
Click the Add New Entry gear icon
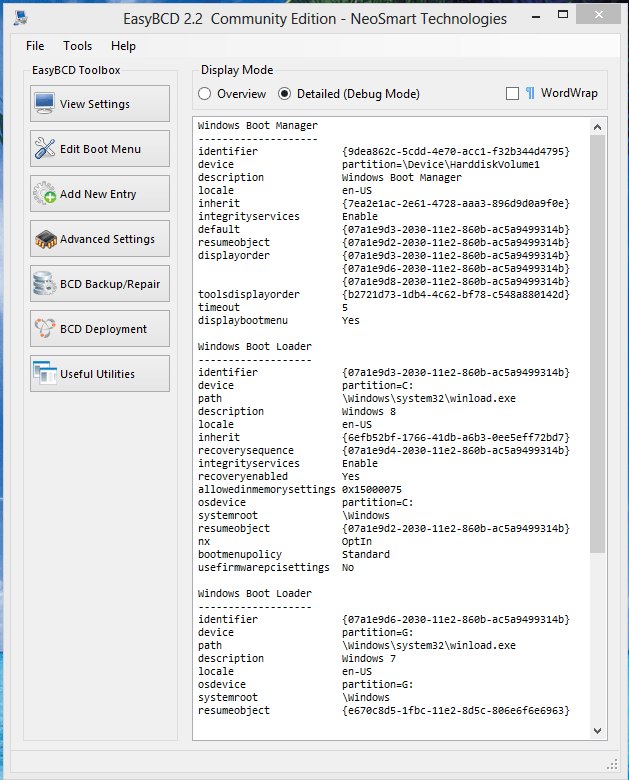click(x=45, y=193)
